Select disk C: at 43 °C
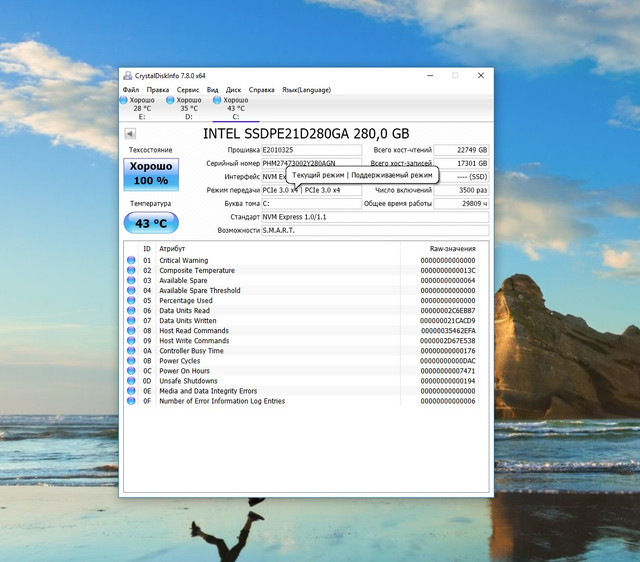The image size is (640, 562). pos(236,108)
